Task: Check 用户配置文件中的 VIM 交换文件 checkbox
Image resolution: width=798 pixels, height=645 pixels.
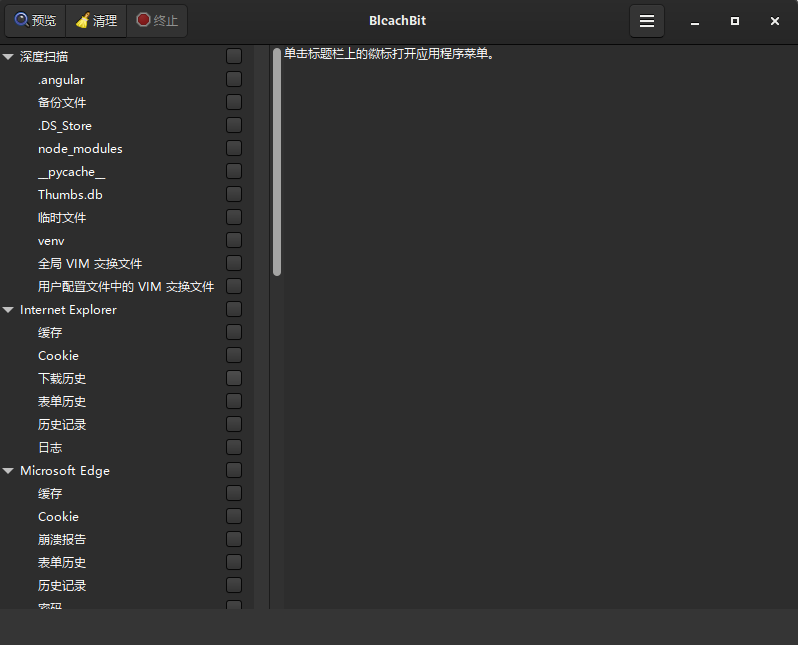Action: tap(234, 287)
